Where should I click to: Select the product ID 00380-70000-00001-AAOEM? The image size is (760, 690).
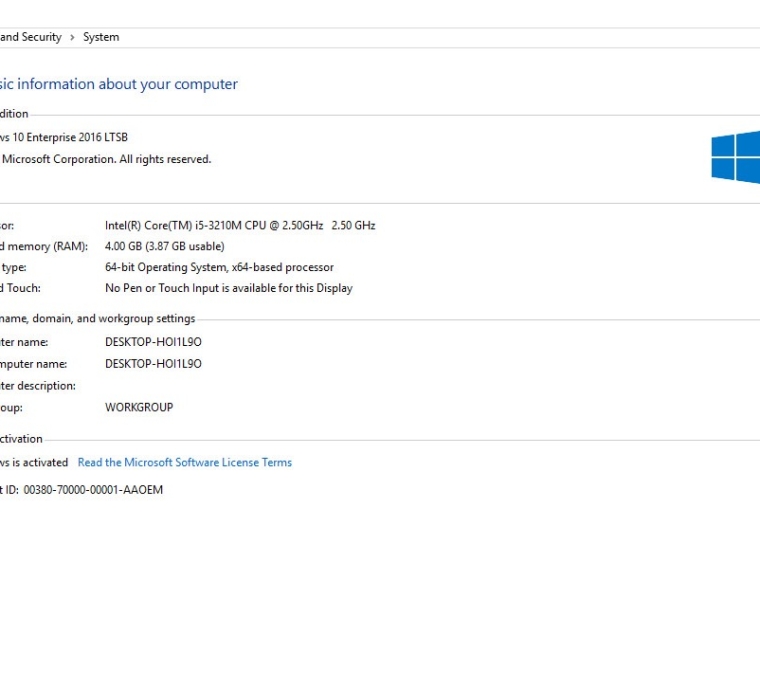pos(93,490)
